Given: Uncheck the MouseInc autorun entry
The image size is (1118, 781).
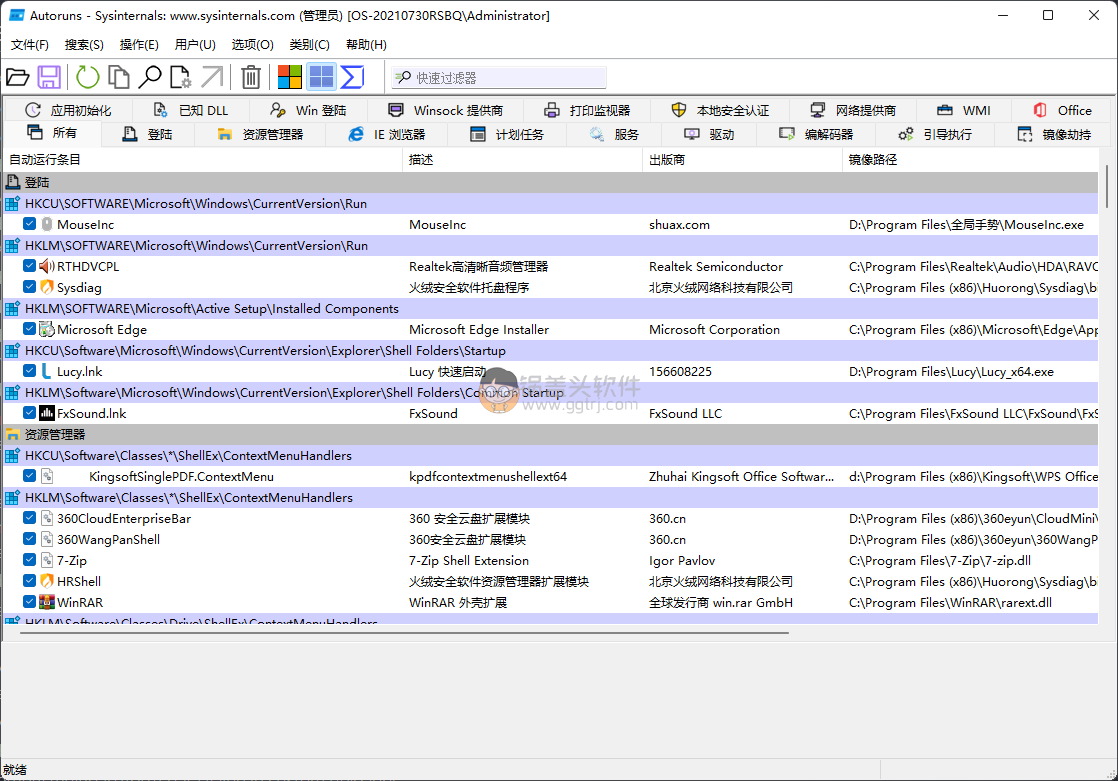Looking at the screenshot, I should click(29, 224).
